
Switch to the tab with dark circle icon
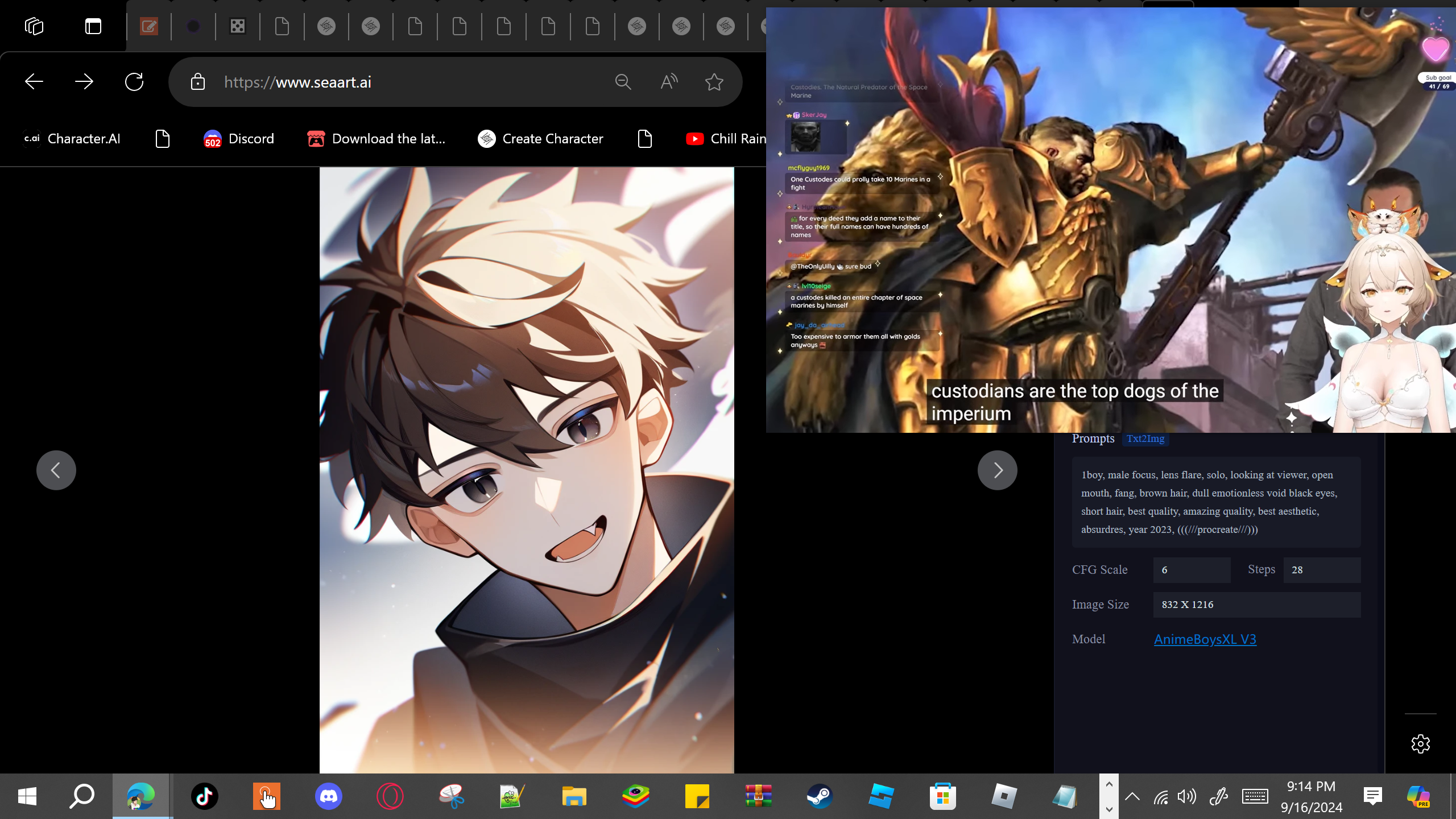(x=193, y=26)
